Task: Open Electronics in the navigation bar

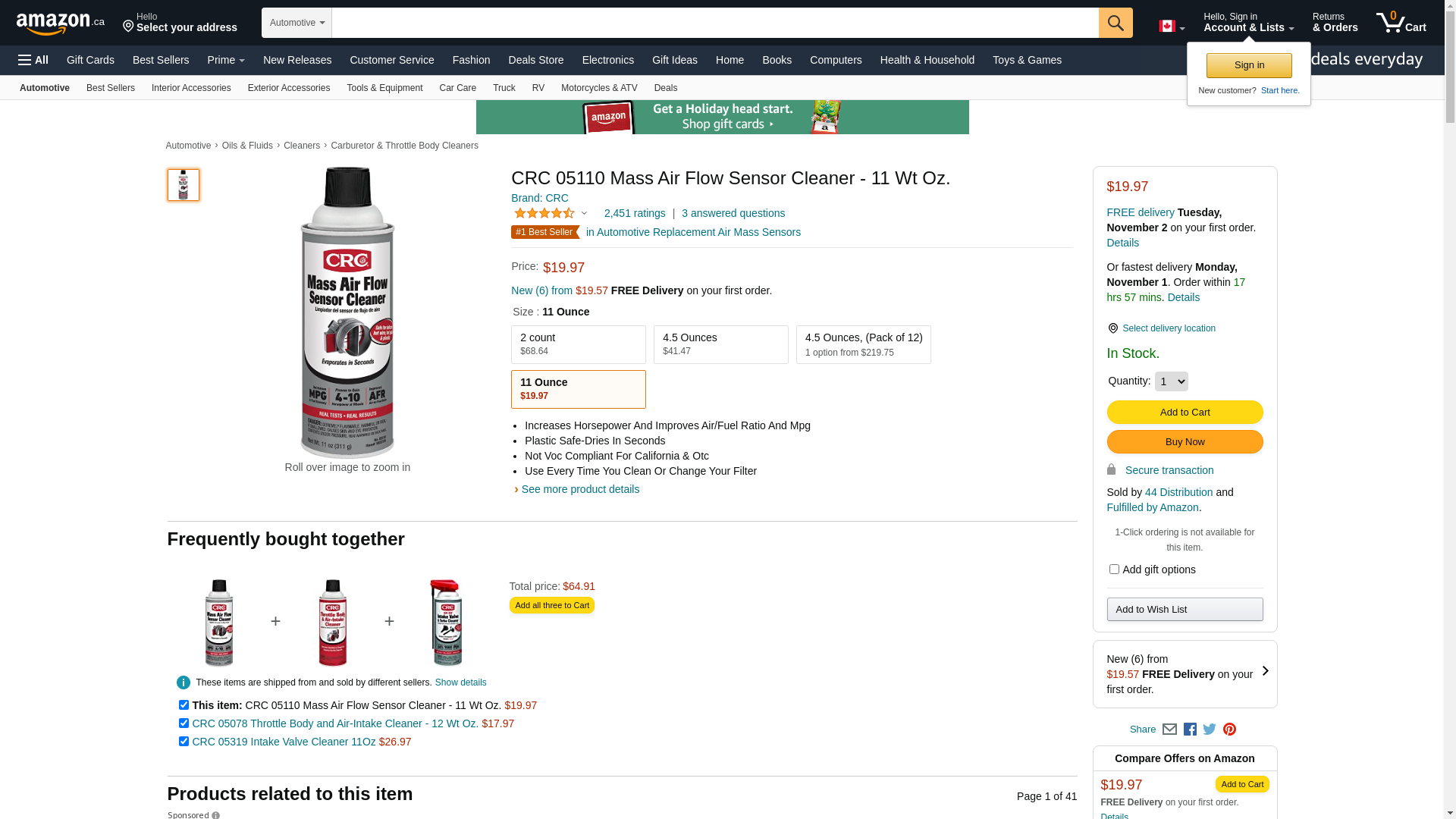Action: click(607, 60)
